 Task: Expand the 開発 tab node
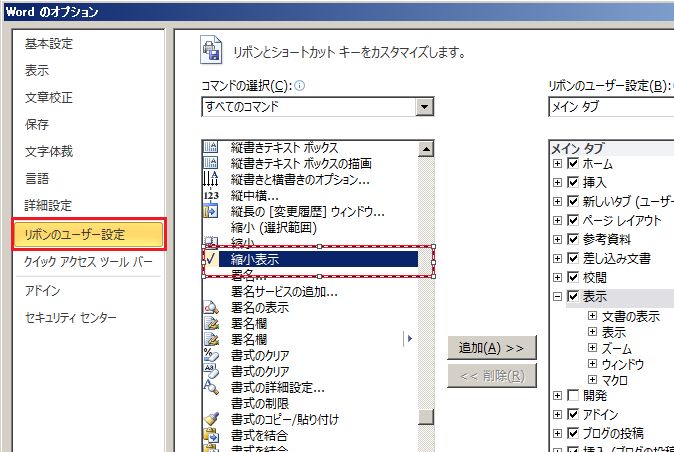click(558, 395)
